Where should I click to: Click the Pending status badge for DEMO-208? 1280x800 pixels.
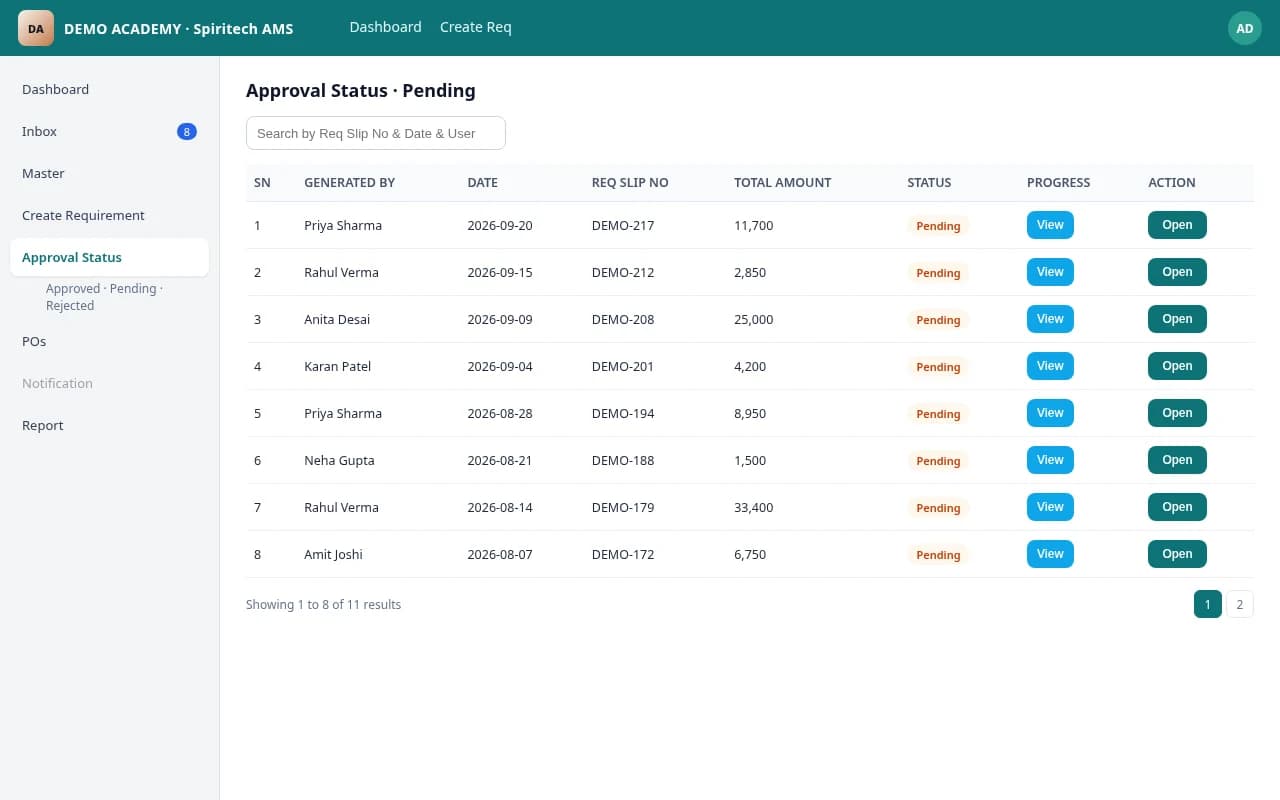(x=938, y=320)
